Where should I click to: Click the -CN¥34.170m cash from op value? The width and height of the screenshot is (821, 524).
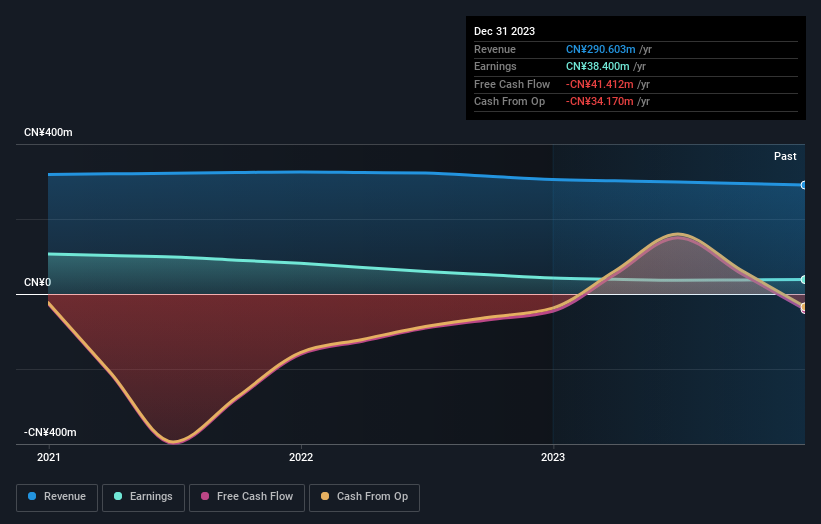(x=600, y=102)
